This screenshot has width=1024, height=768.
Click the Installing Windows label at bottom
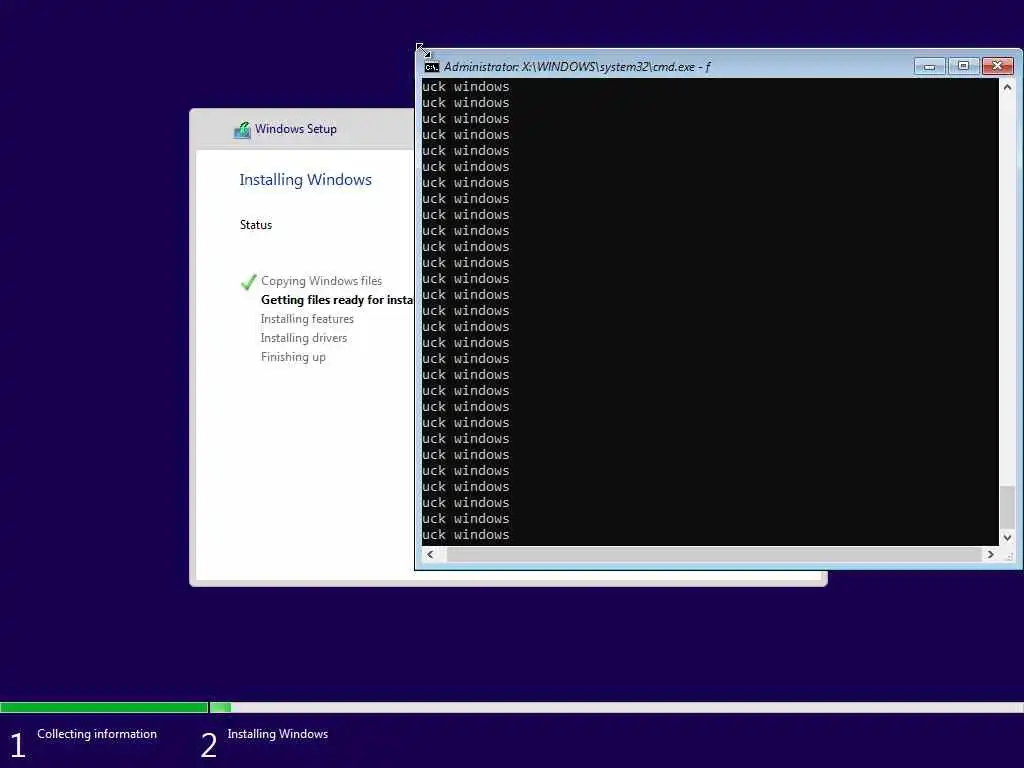tap(278, 734)
